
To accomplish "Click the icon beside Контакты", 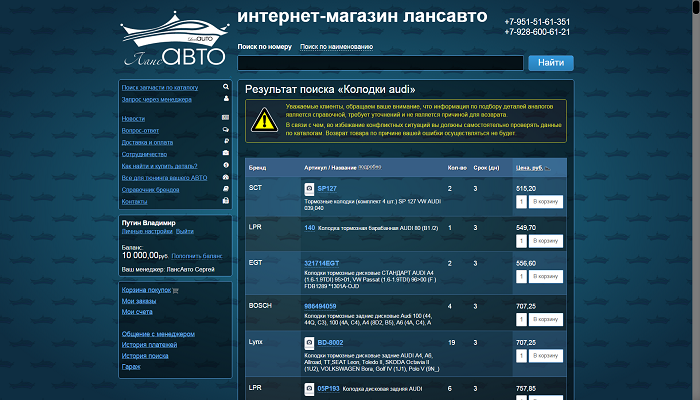I will pos(226,200).
